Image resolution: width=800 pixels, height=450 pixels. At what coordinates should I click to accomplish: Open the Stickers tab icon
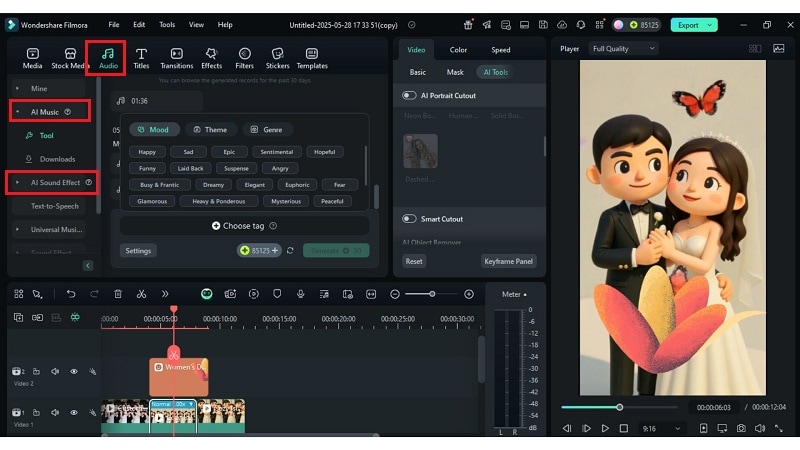(278, 54)
